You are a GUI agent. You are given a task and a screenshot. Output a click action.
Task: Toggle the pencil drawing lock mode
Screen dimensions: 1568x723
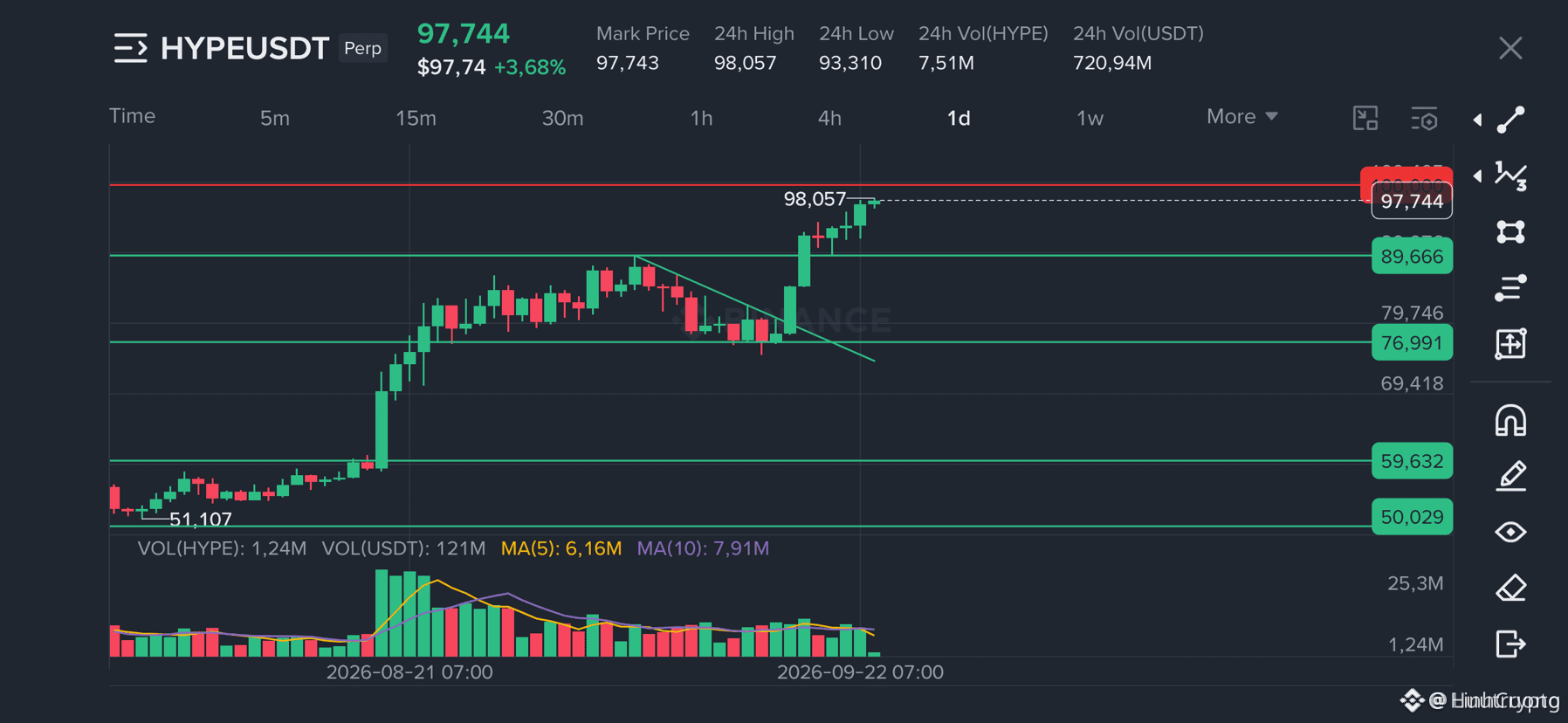[1510, 476]
